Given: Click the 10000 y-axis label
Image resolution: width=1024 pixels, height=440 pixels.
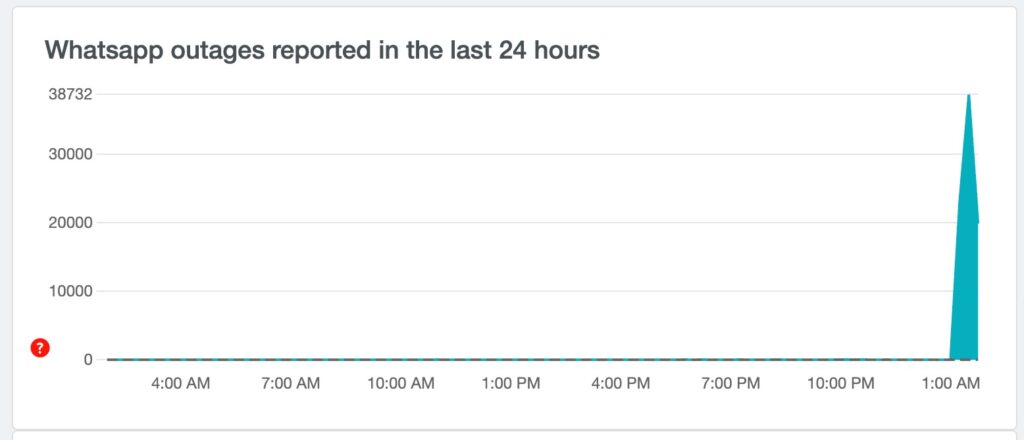Looking at the screenshot, I should [70, 291].
